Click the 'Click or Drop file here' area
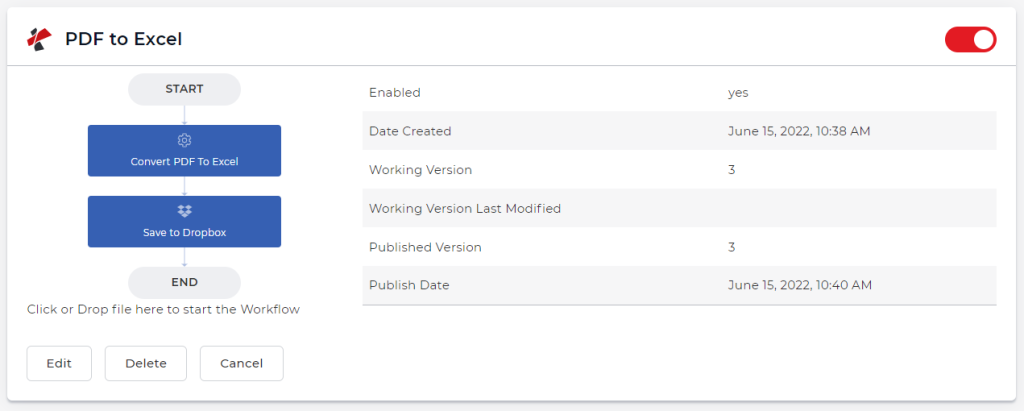 coord(163,309)
